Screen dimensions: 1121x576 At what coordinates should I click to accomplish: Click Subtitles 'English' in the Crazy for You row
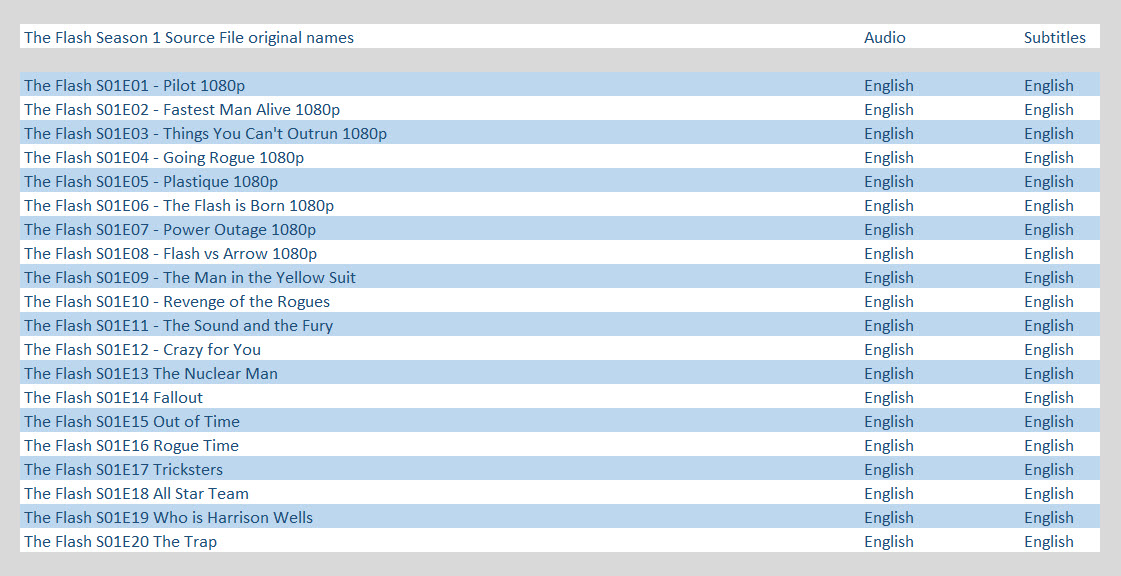(1049, 350)
